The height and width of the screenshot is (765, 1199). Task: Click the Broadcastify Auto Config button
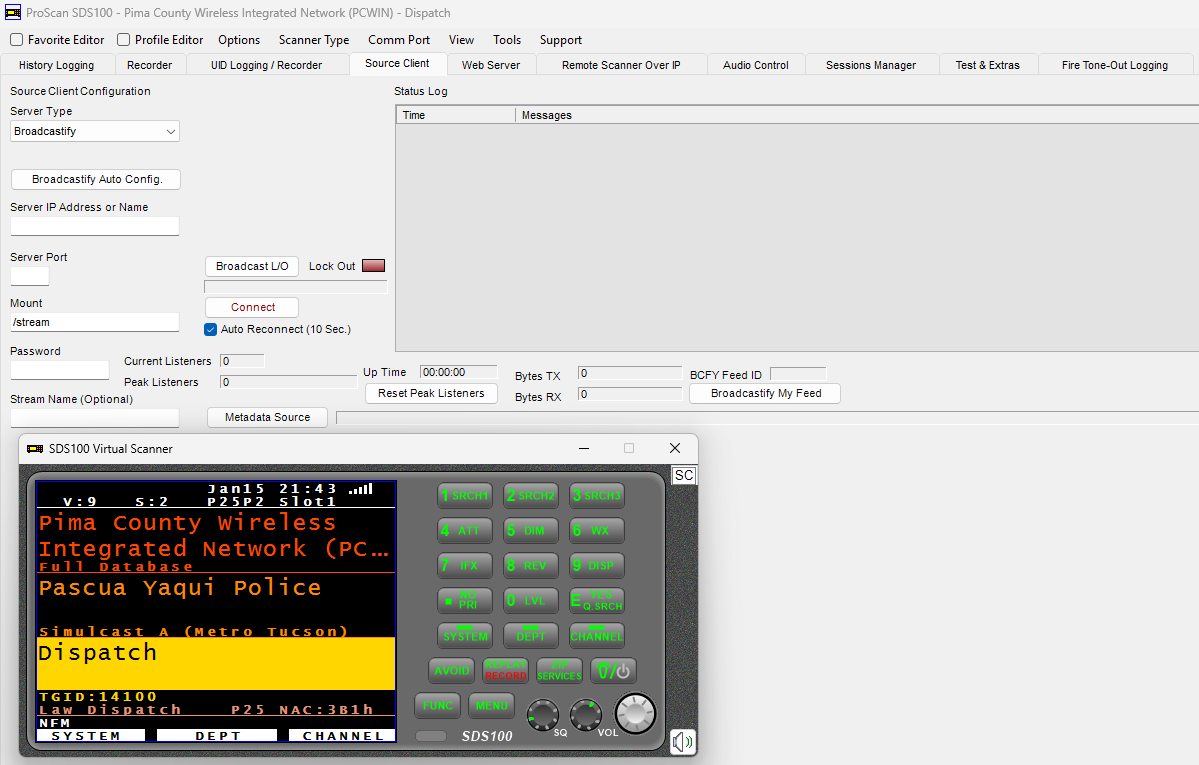[x=95, y=179]
